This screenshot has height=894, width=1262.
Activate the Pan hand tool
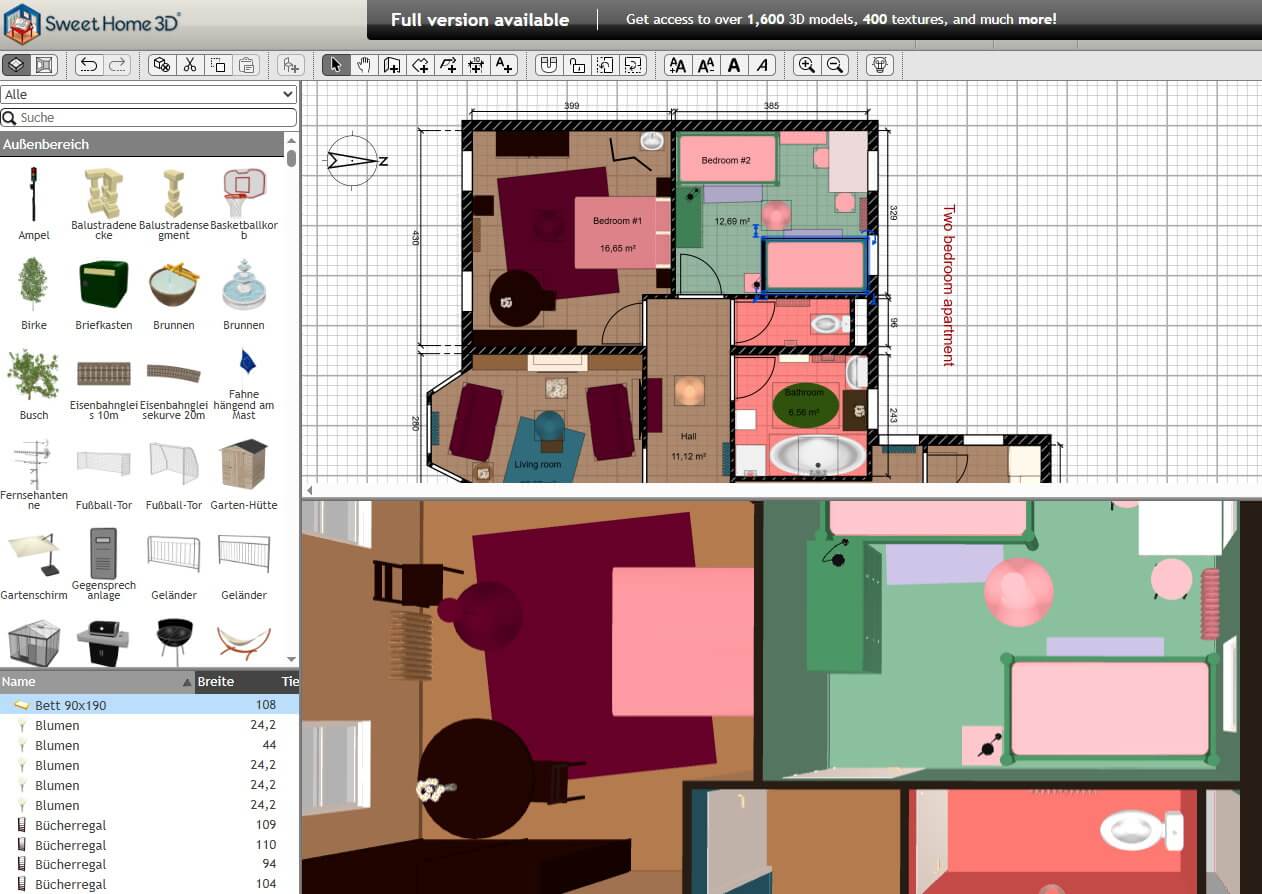(364, 65)
